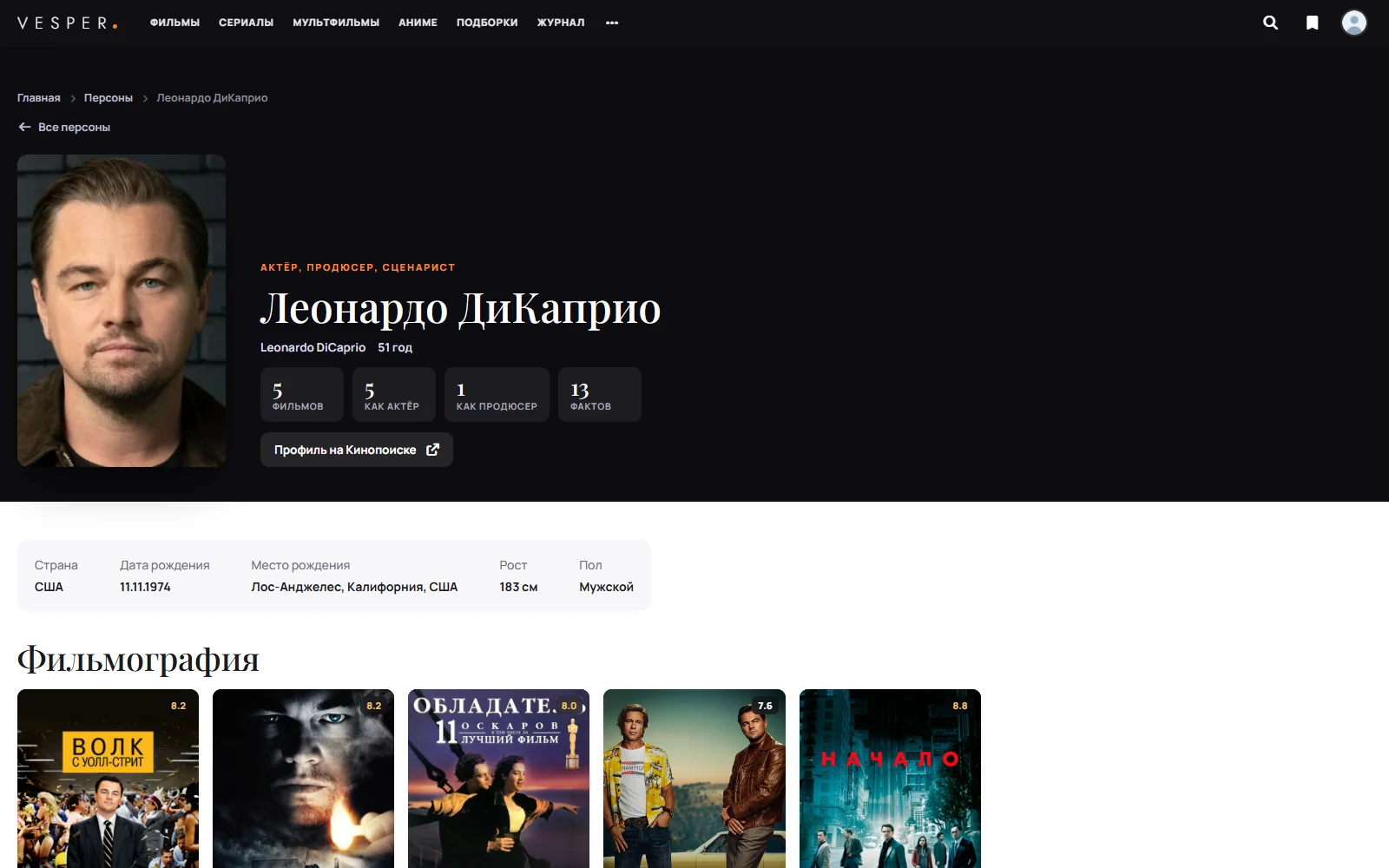The width and height of the screenshot is (1389, 868).
Task: Click the VESPER logo
Action: [68, 23]
